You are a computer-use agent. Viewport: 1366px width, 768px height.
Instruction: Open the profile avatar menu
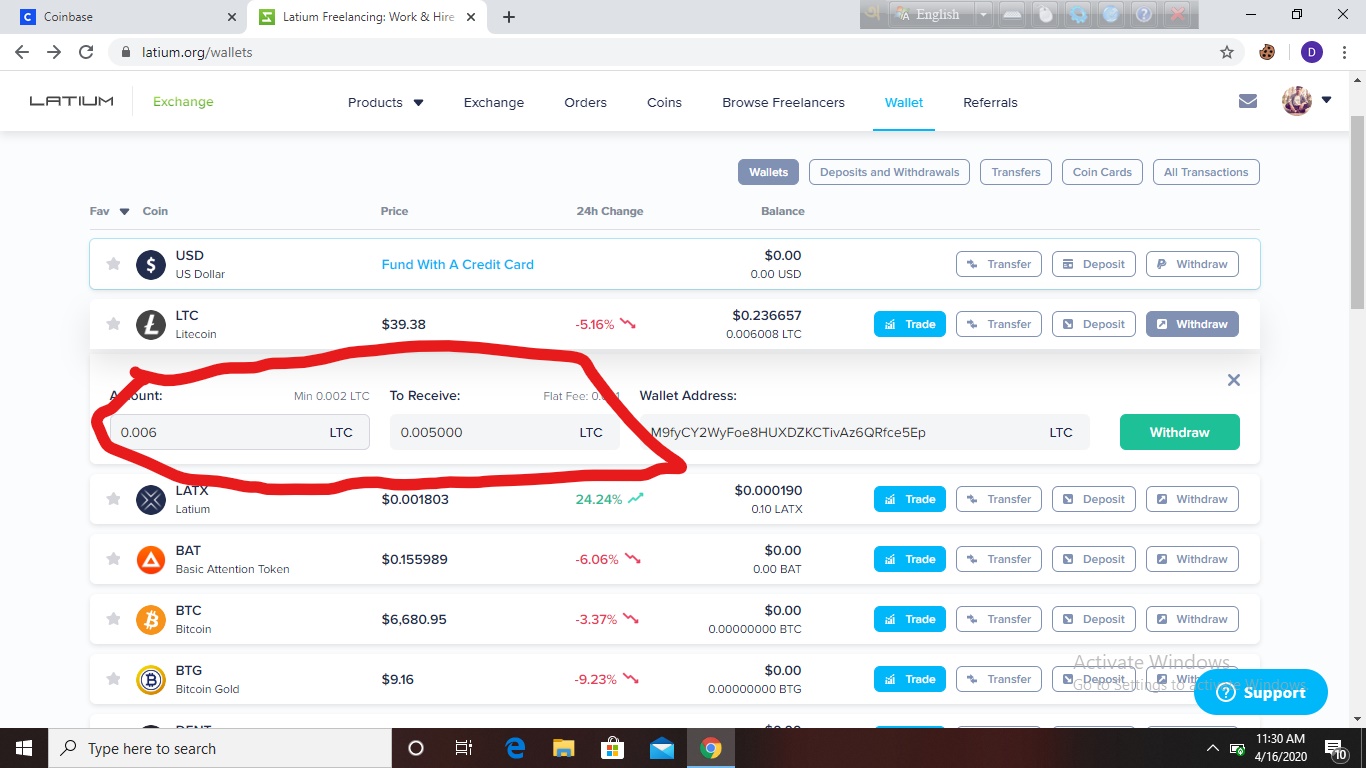(x=1307, y=100)
